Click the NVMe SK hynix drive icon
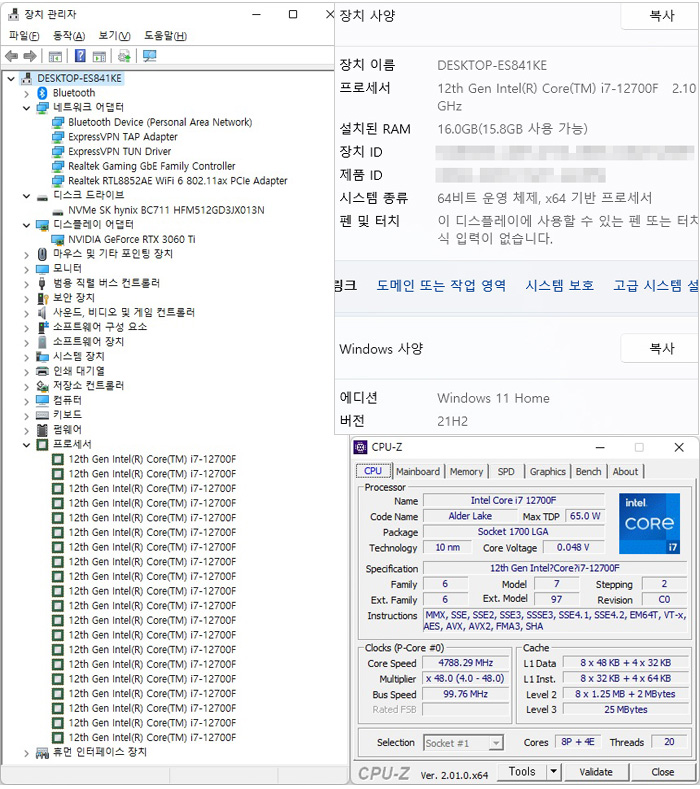 [58, 211]
